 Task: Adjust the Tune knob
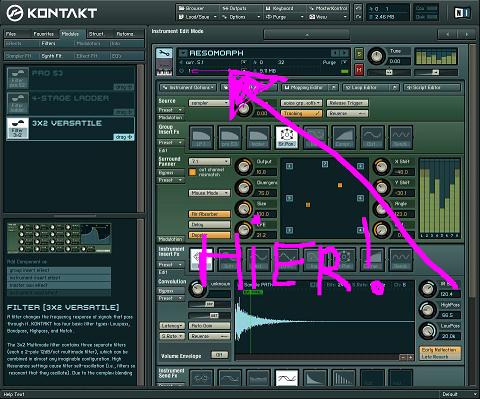click(377, 56)
